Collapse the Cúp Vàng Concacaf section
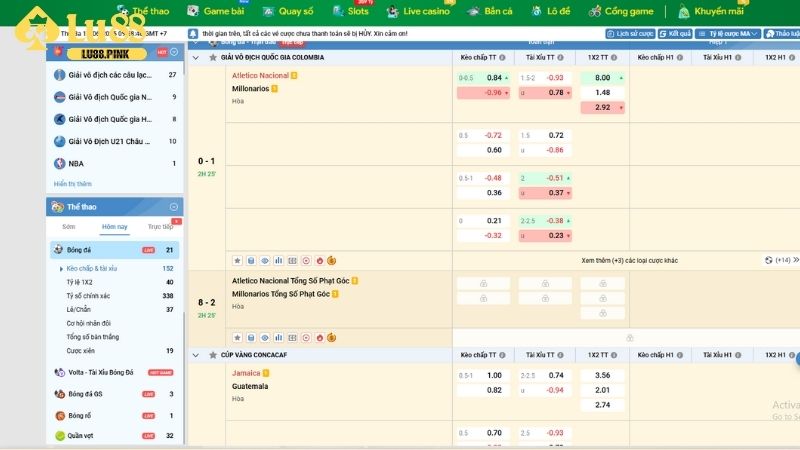This screenshot has width=800, height=450. pyautogui.click(x=195, y=355)
